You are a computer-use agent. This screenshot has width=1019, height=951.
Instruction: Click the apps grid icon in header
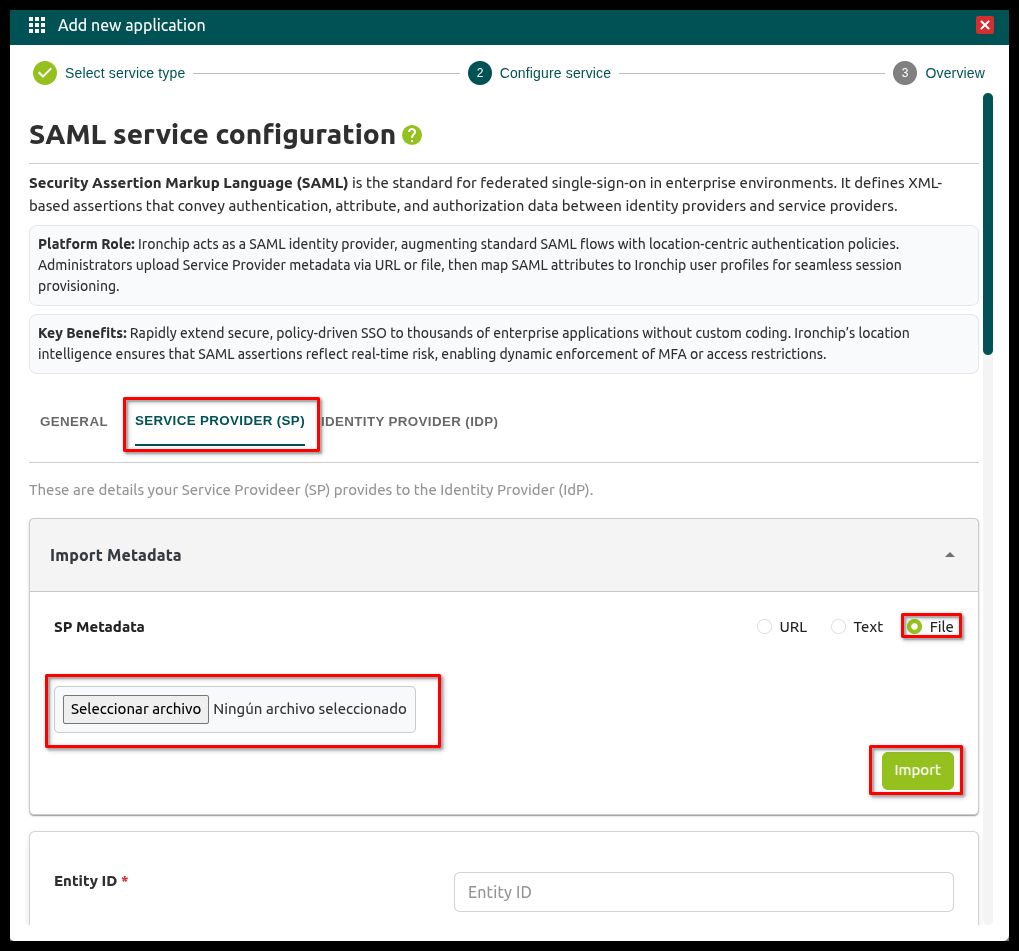37,26
